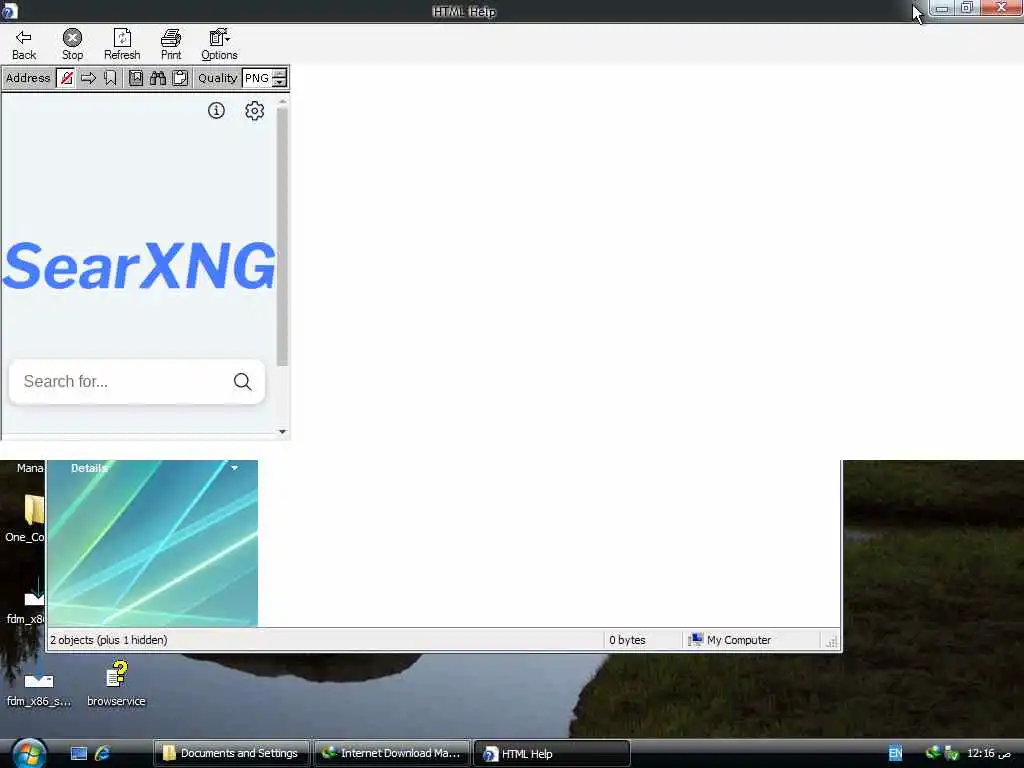Screen dimensions: 1024x768
Task: Collapse the Details panel chevron in Explorer window
Action: click(234, 468)
